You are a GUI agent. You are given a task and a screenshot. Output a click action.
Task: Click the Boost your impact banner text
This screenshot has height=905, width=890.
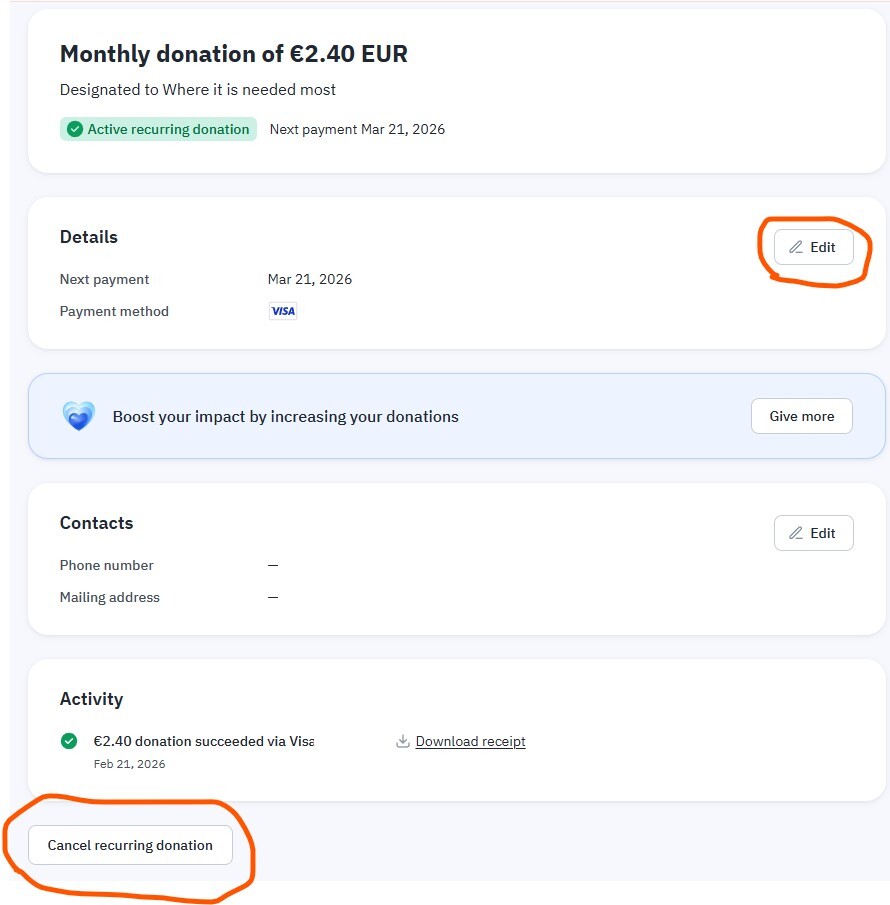pyautogui.click(x=286, y=416)
